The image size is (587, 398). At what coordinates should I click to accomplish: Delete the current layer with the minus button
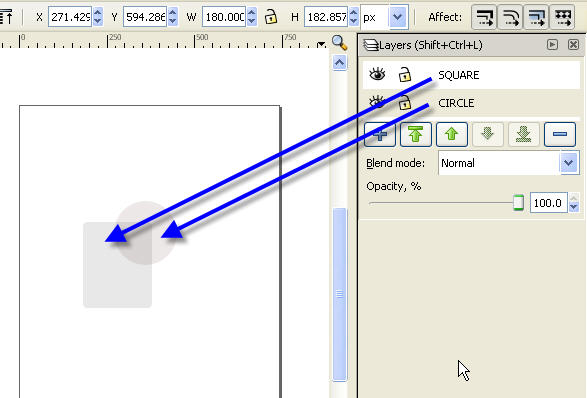(x=560, y=134)
